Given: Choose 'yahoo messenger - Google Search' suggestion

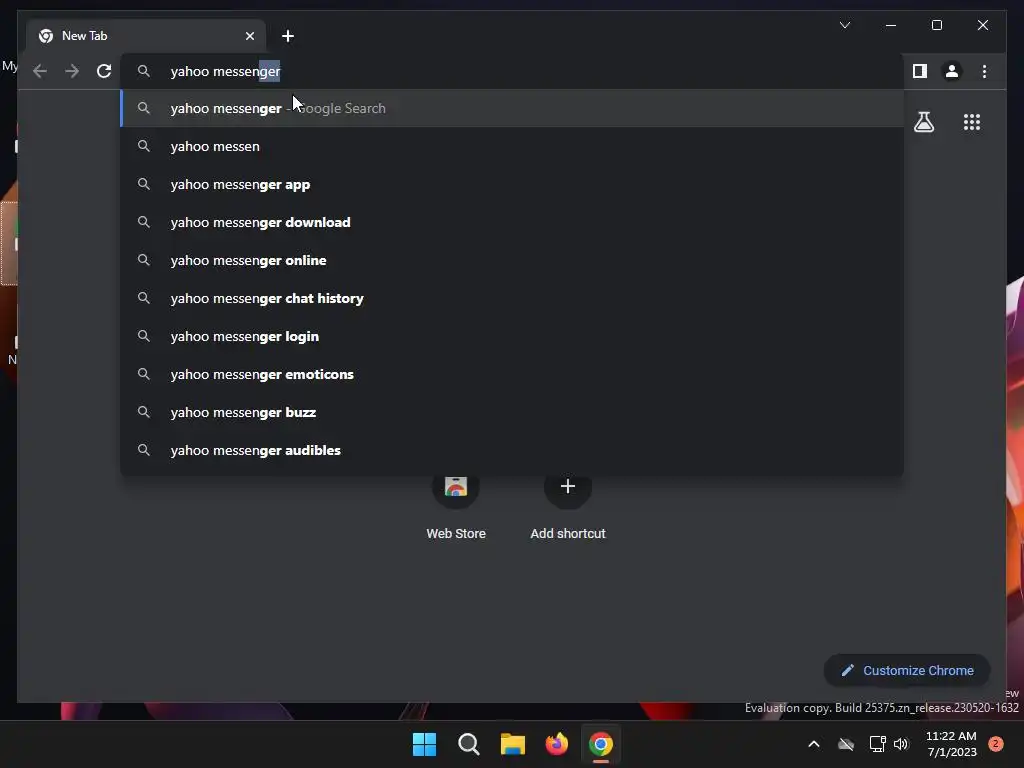Looking at the screenshot, I should (x=512, y=108).
